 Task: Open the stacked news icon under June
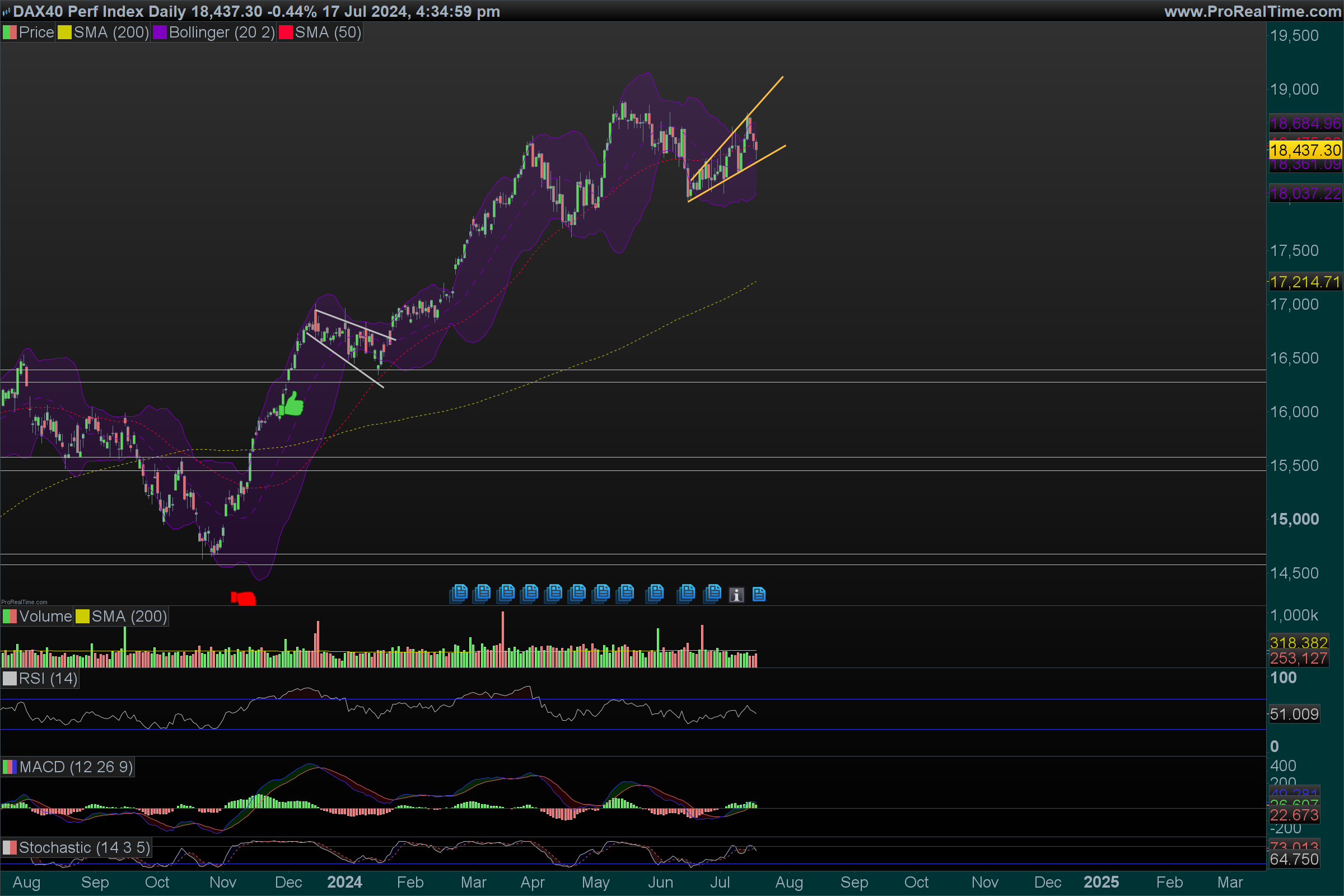pyautogui.click(x=654, y=593)
